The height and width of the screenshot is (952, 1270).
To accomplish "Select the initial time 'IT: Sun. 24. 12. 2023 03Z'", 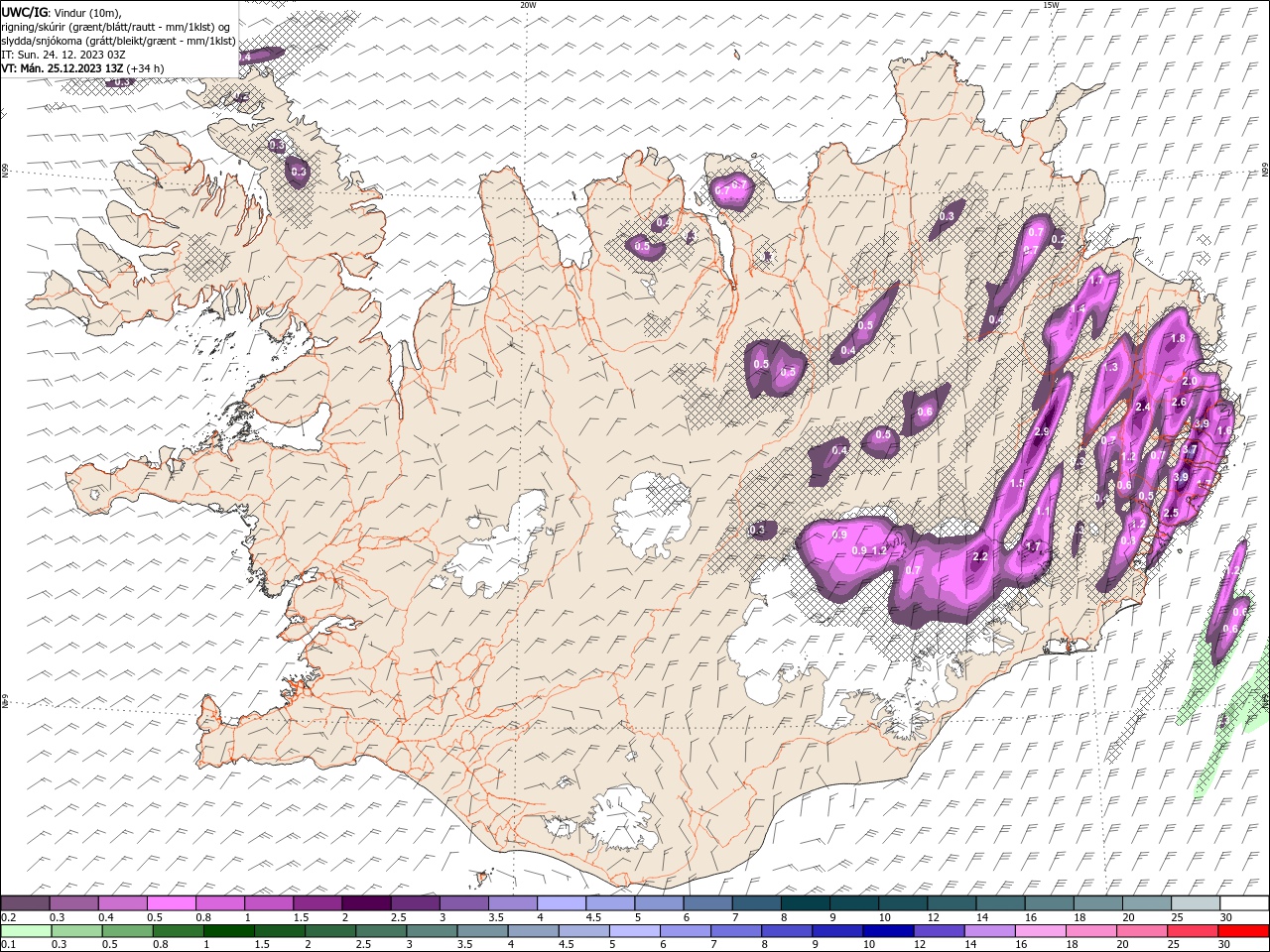I will coord(63,55).
